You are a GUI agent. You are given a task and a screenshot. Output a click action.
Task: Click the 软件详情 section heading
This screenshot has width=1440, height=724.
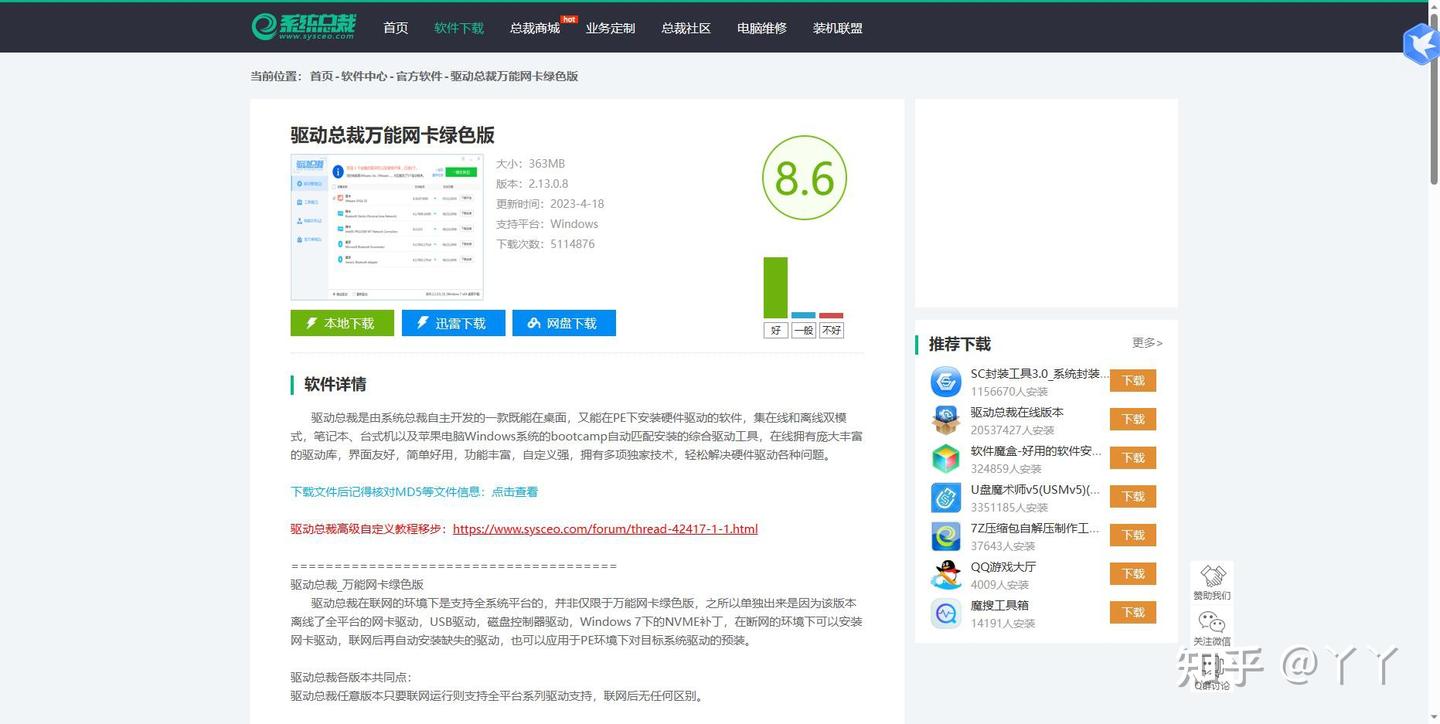tap(335, 384)
